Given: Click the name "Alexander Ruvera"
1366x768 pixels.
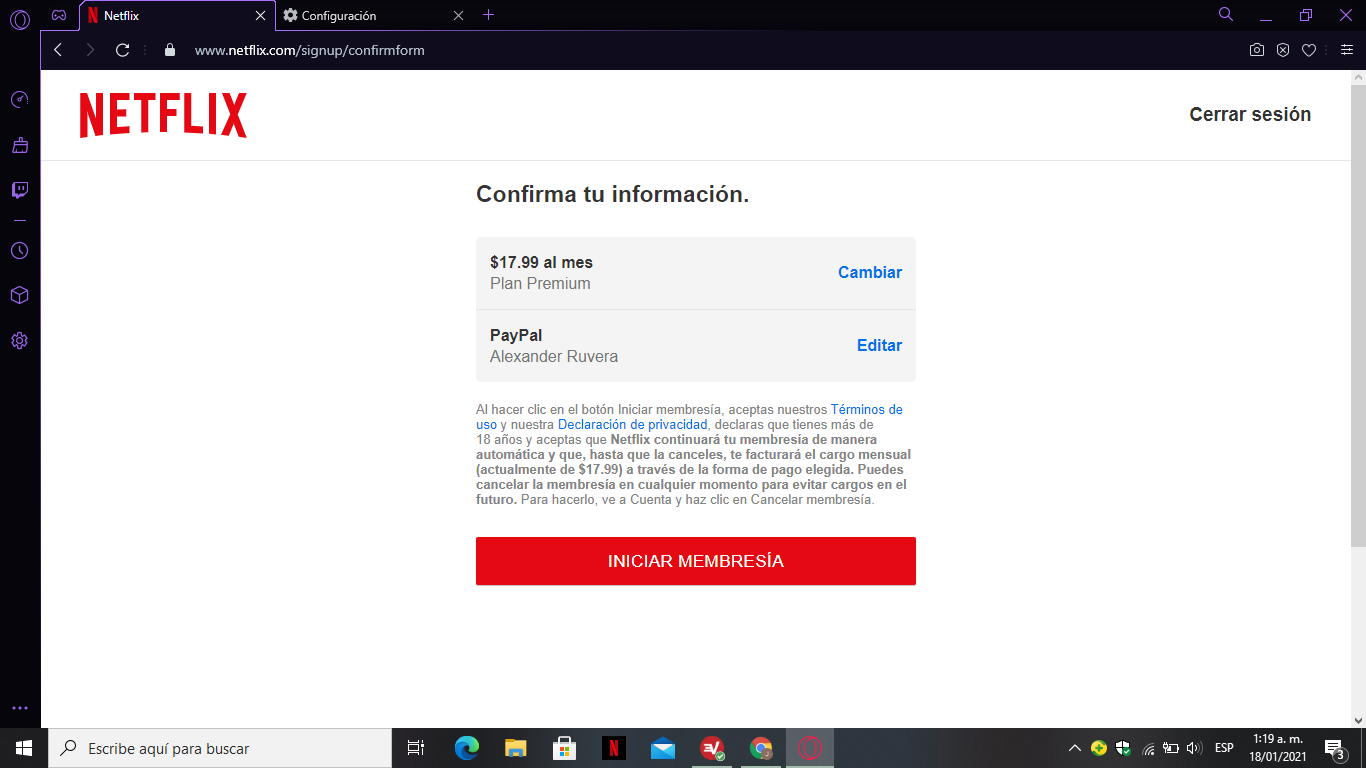Looking at the screenshot, I should 554,357.
